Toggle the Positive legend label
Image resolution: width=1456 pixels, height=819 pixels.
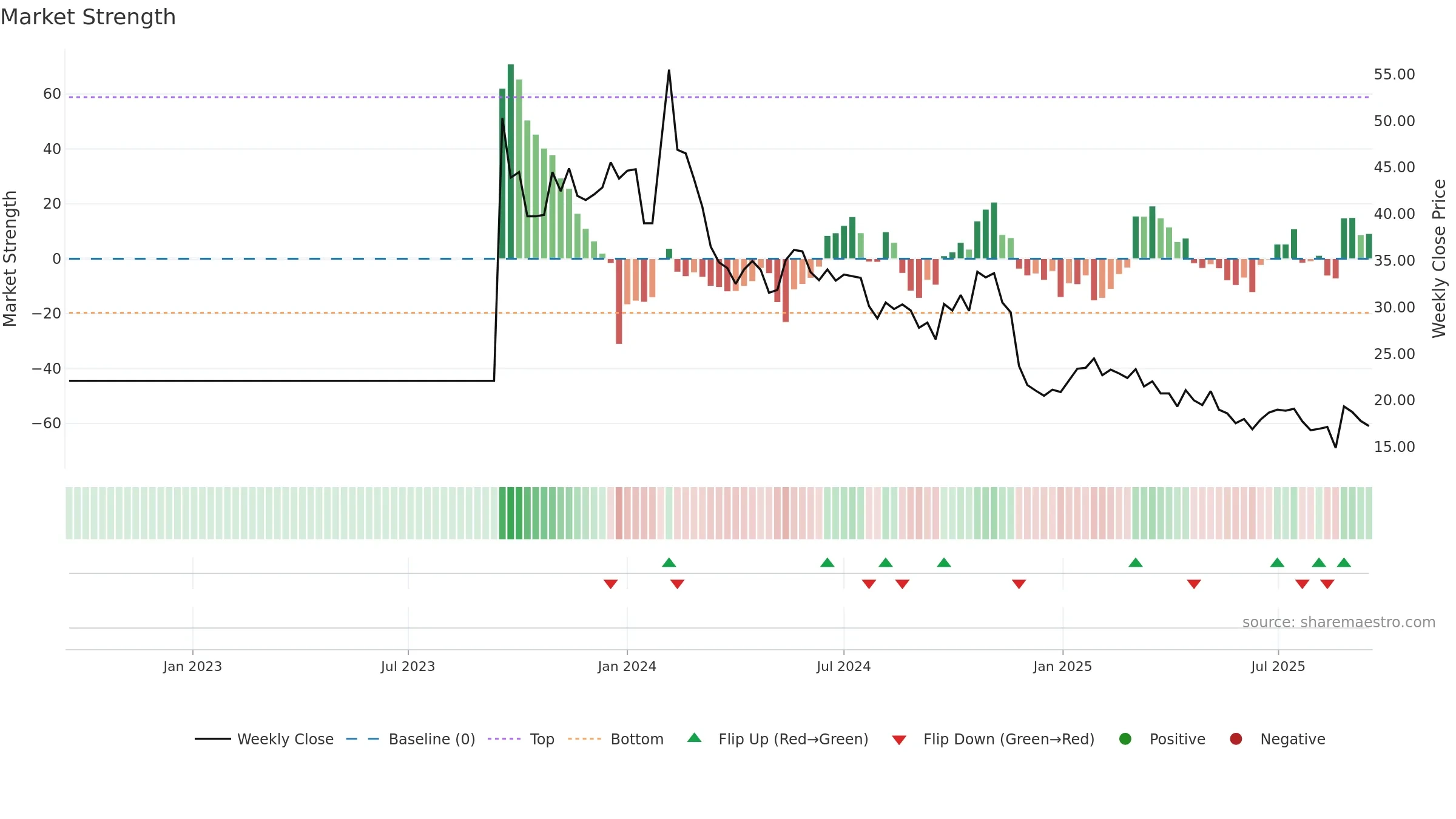coord(1178,739)
